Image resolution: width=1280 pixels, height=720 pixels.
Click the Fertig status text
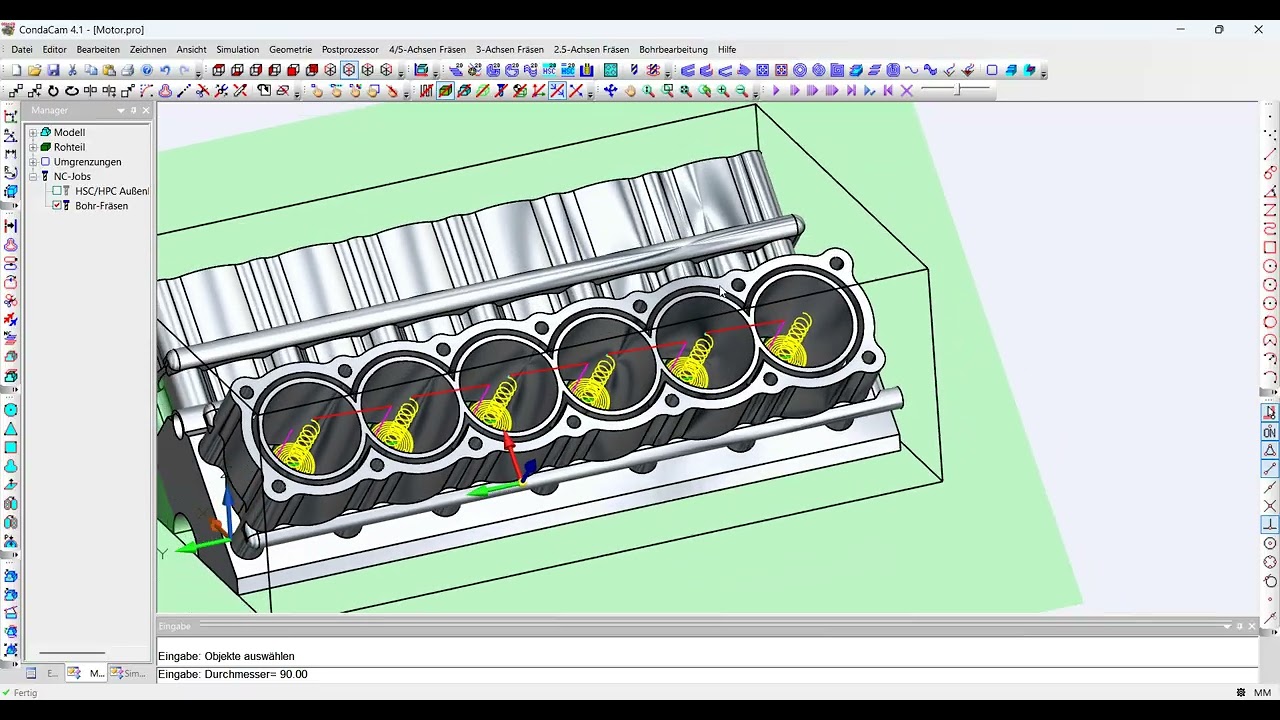click(25, 692)
